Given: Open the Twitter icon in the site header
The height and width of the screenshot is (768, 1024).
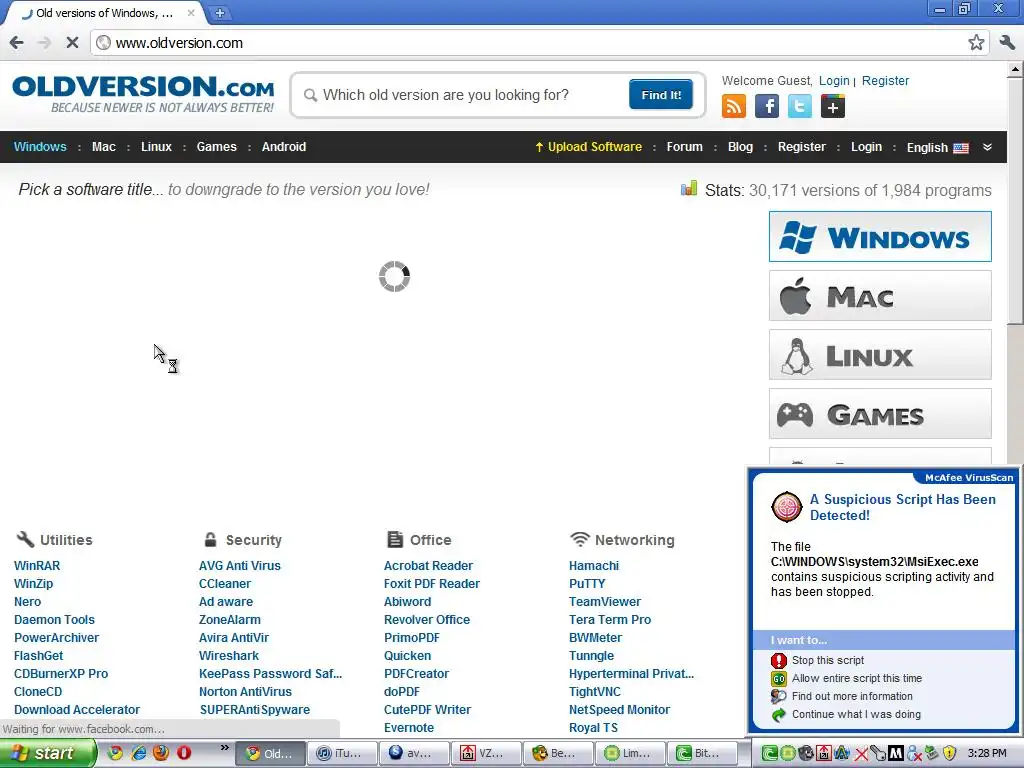Looking at the screenshot, I should [799, 106].
